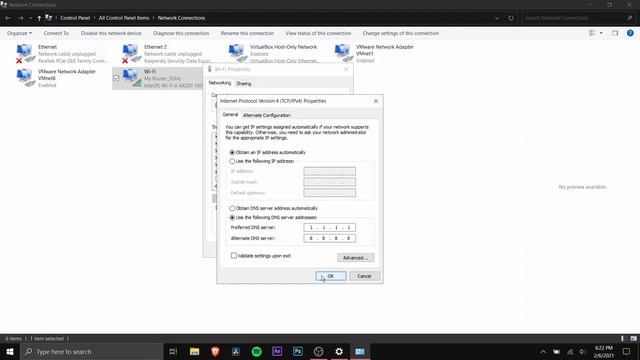Toggle the Wi-Fi adapter selection checkbox
Viewport: 640px width, 360px height.
(116, 78)
